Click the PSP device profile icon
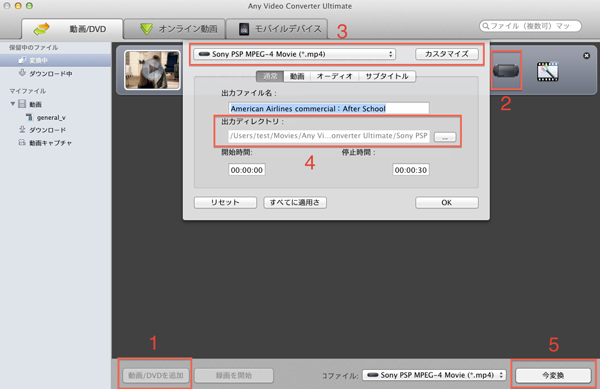Viewport: 600px width, 389px height. point(506,70)
